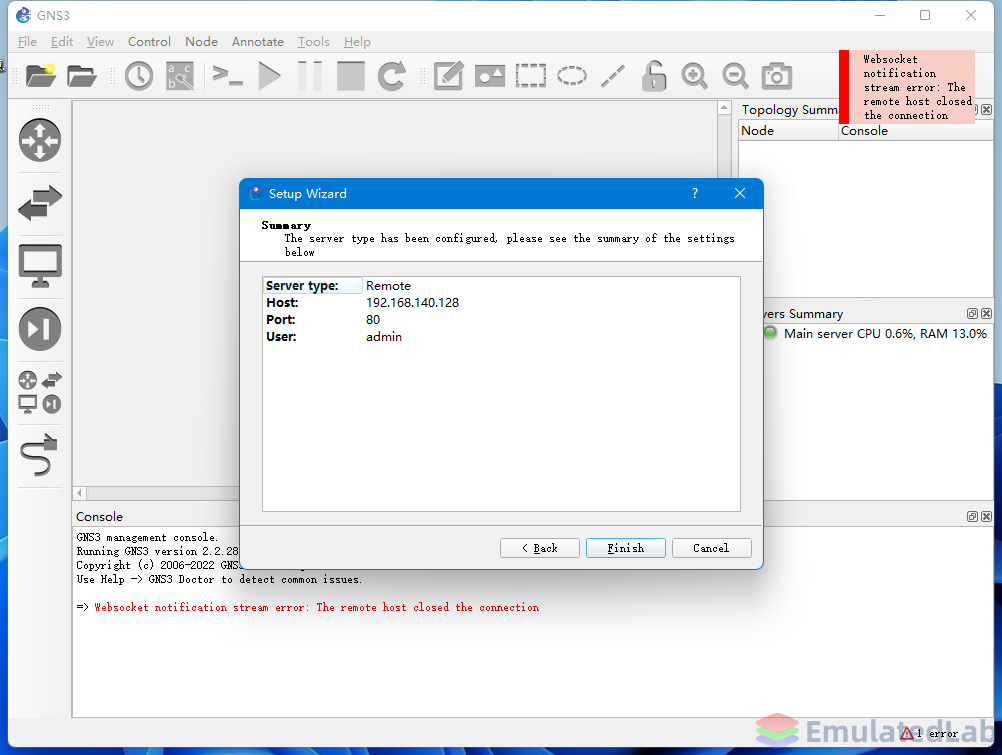Viewport: 1002px width, 755px height.
Task: Draw an ellipse shape
Action: (x=571, y=76)
